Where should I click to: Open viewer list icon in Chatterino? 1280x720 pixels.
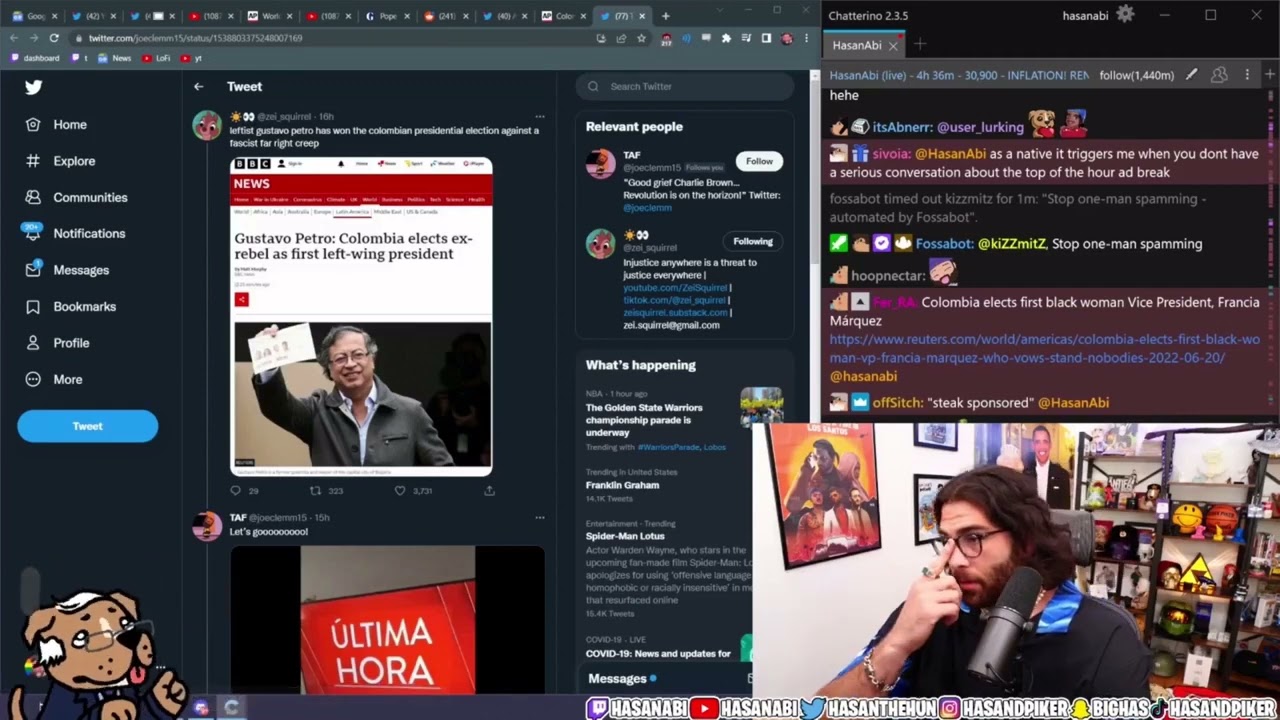tap(1219, 75)
